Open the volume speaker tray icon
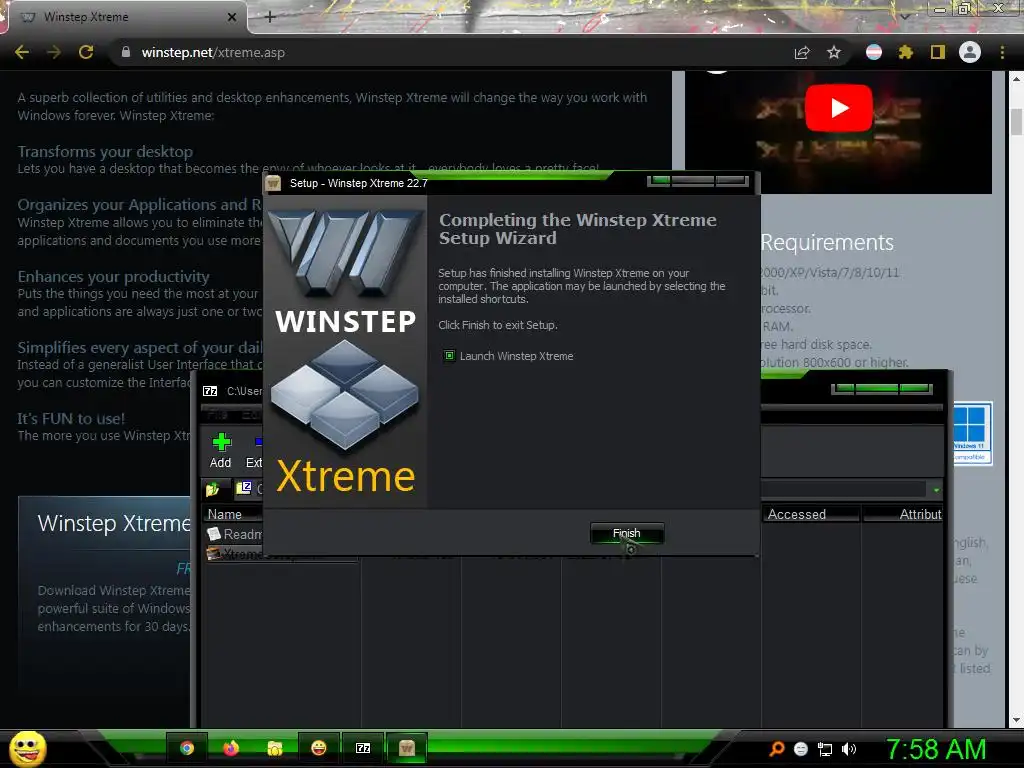Screen dimensions: 1024x768 pyautogui.click(x=849, y=749)
